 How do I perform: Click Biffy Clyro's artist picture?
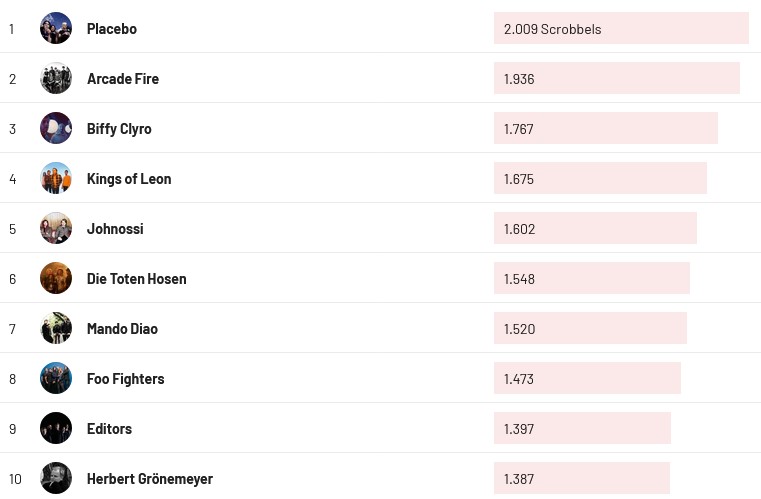click(56, 128)
